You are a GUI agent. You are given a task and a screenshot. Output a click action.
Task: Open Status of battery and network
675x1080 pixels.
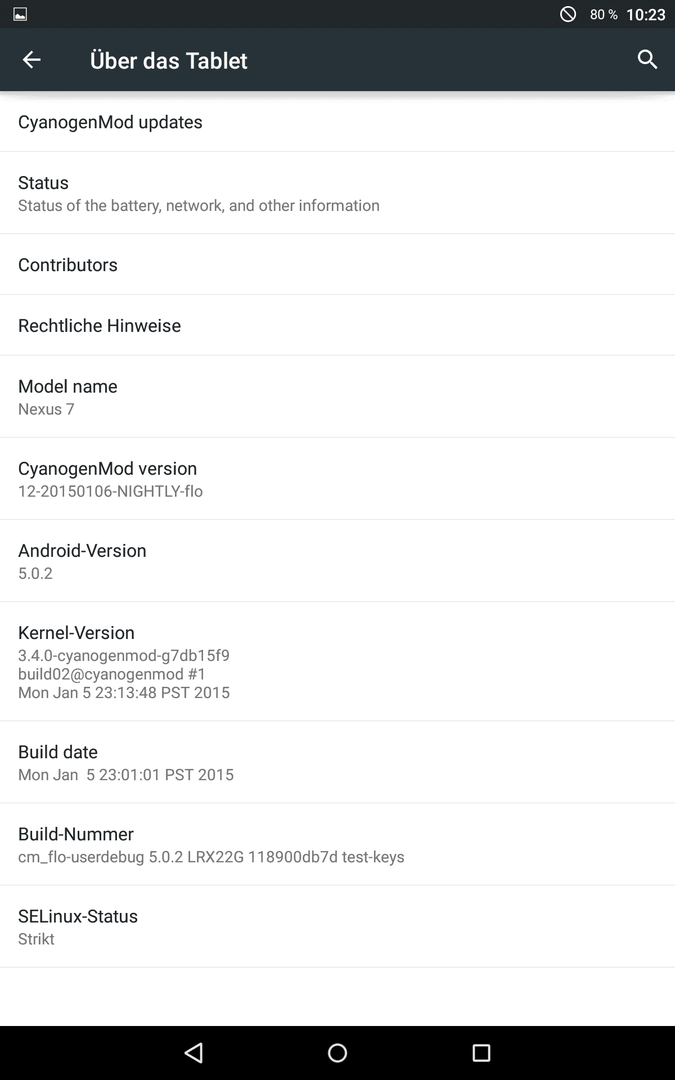[338, 193]
